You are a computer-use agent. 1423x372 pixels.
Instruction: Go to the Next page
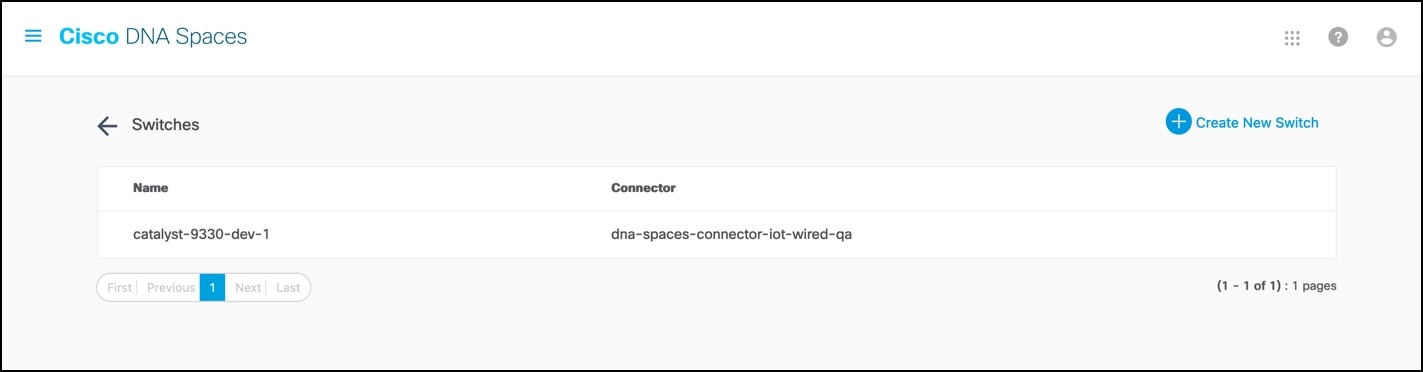click(247, 287)
